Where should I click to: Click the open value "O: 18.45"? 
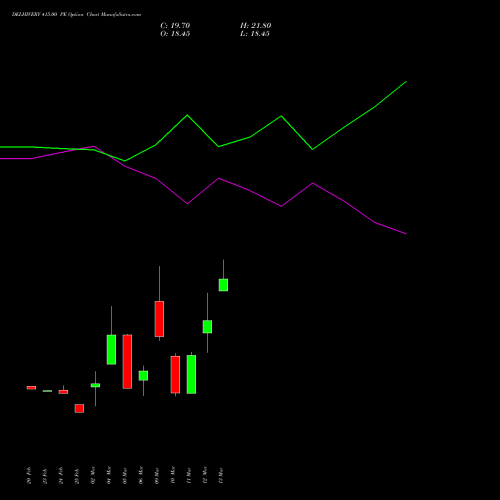(x=175, y=34)
